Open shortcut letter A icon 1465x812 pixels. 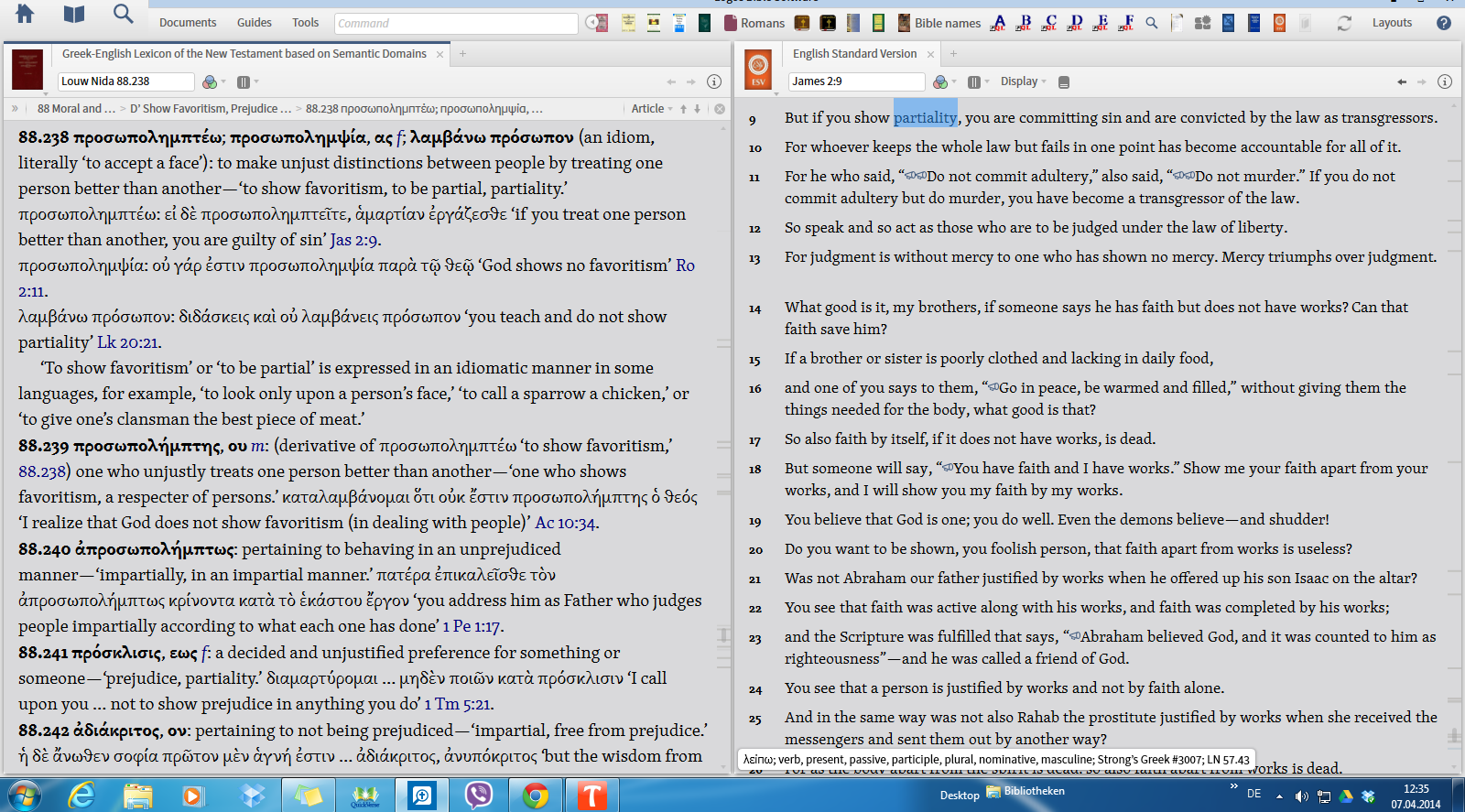pyautogui.click(x=999, y=23)
